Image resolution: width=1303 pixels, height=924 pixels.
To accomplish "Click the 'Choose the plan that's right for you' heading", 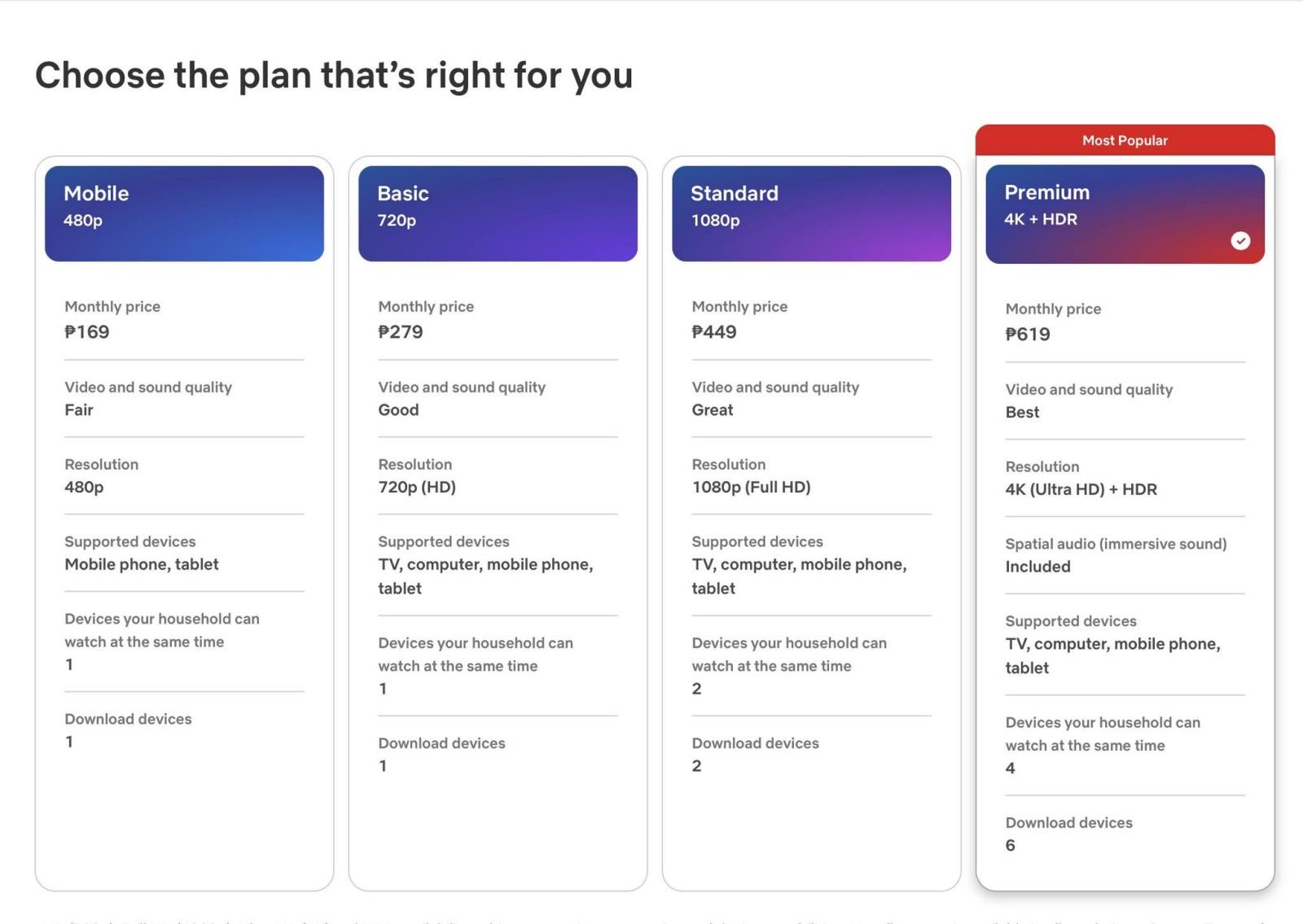I will [x=334, y=76].
